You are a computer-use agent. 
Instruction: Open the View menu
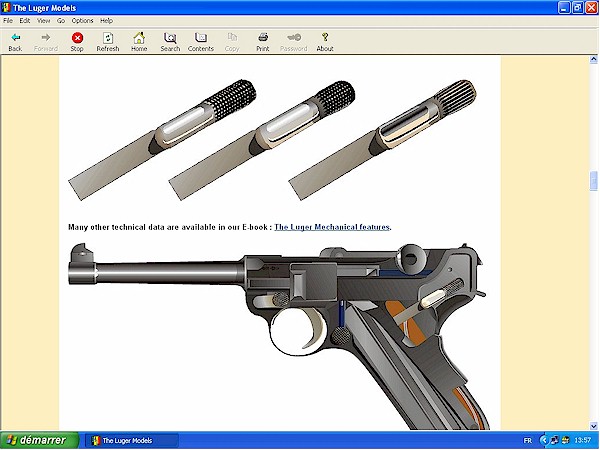click(44, 21)
